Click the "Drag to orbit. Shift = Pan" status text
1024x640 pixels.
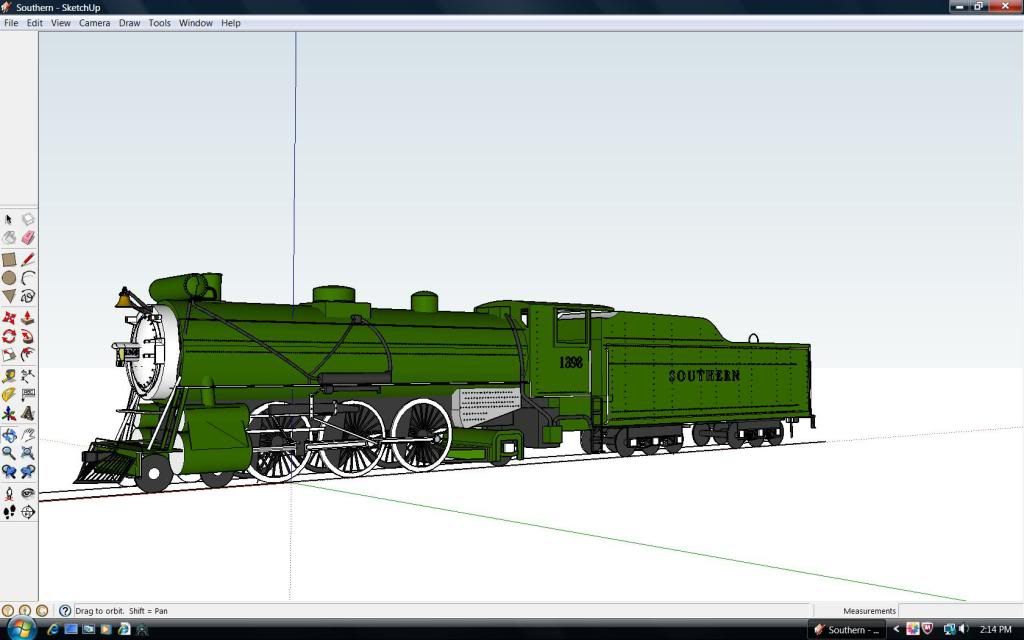click(x=121, y=611)
